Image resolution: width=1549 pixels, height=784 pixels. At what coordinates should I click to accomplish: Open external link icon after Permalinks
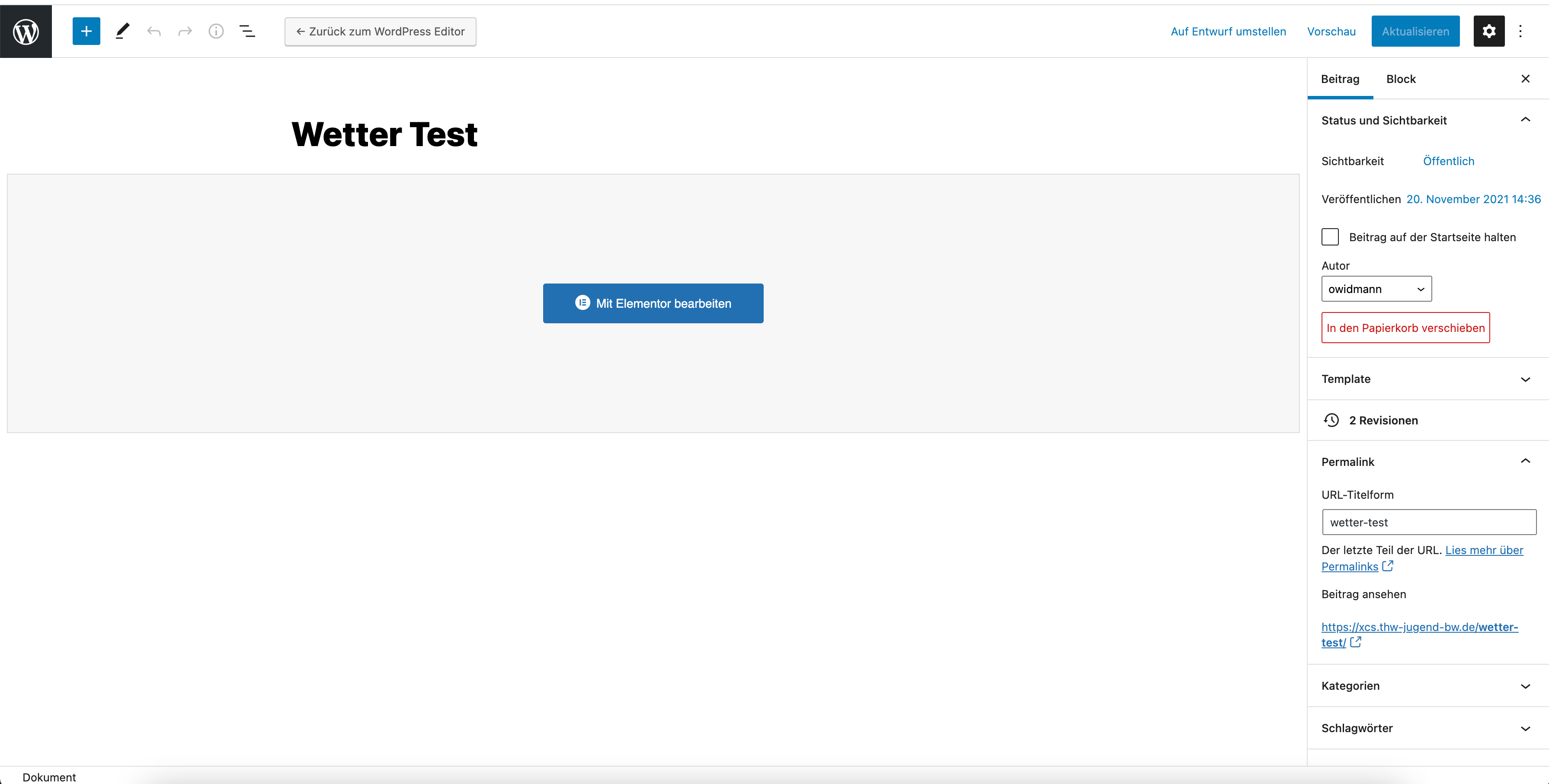click(1388, 566)
